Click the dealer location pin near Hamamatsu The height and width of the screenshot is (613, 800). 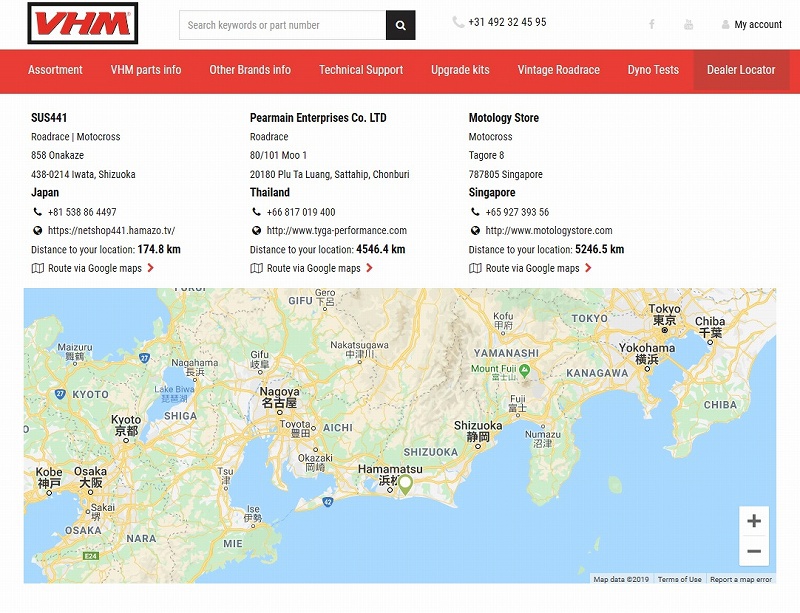(x=405, y=484)
